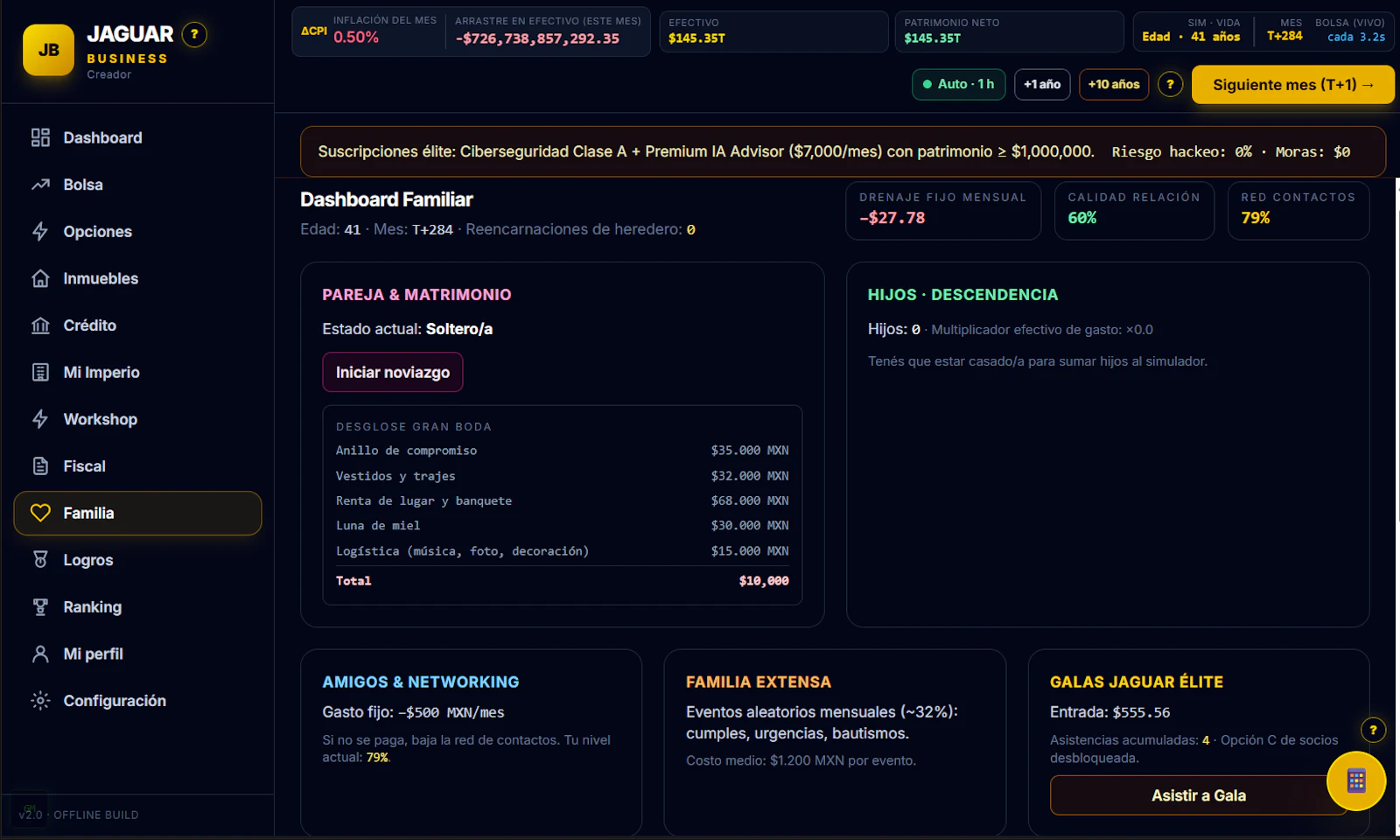Click Drenaje Fijo Mensual card

click(943, 210)
